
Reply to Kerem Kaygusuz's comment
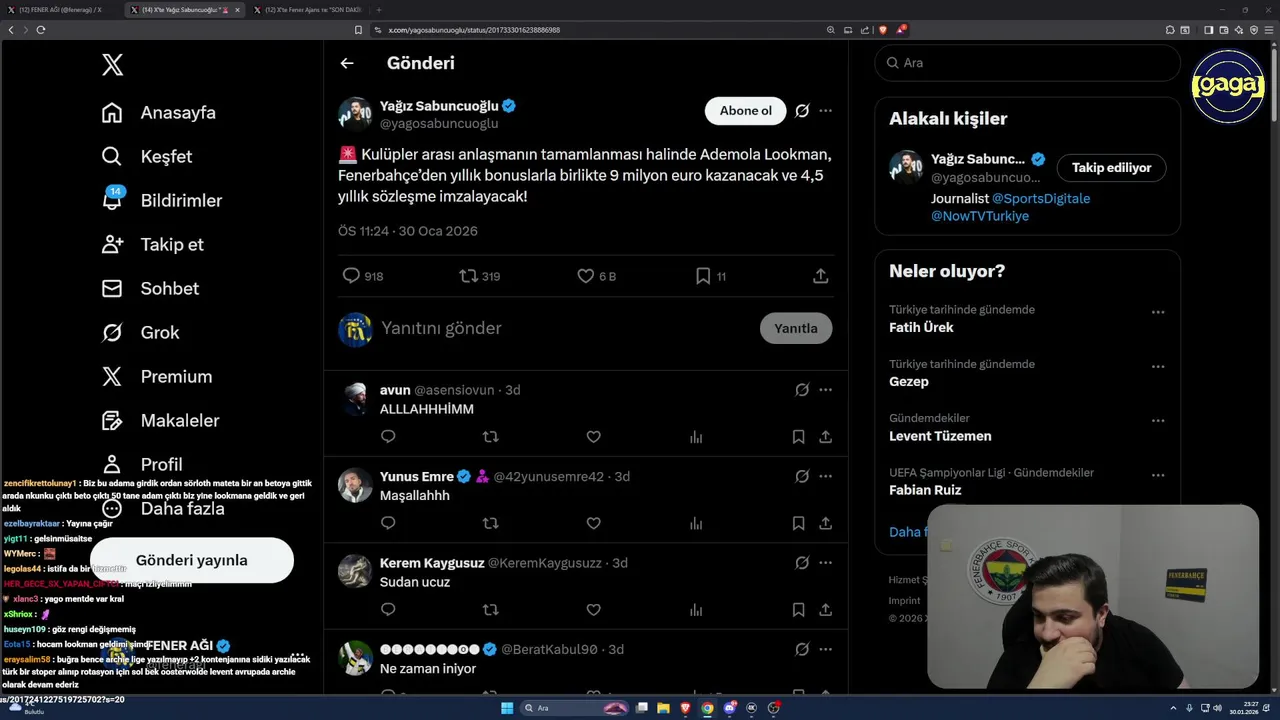388,609
